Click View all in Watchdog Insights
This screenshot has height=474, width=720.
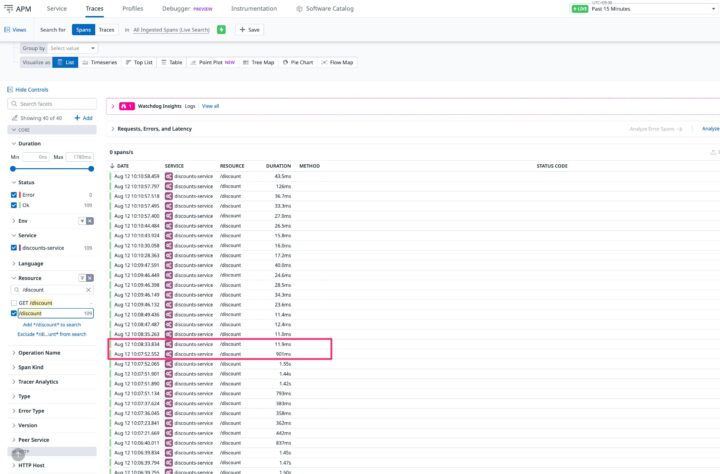(210, 106)
